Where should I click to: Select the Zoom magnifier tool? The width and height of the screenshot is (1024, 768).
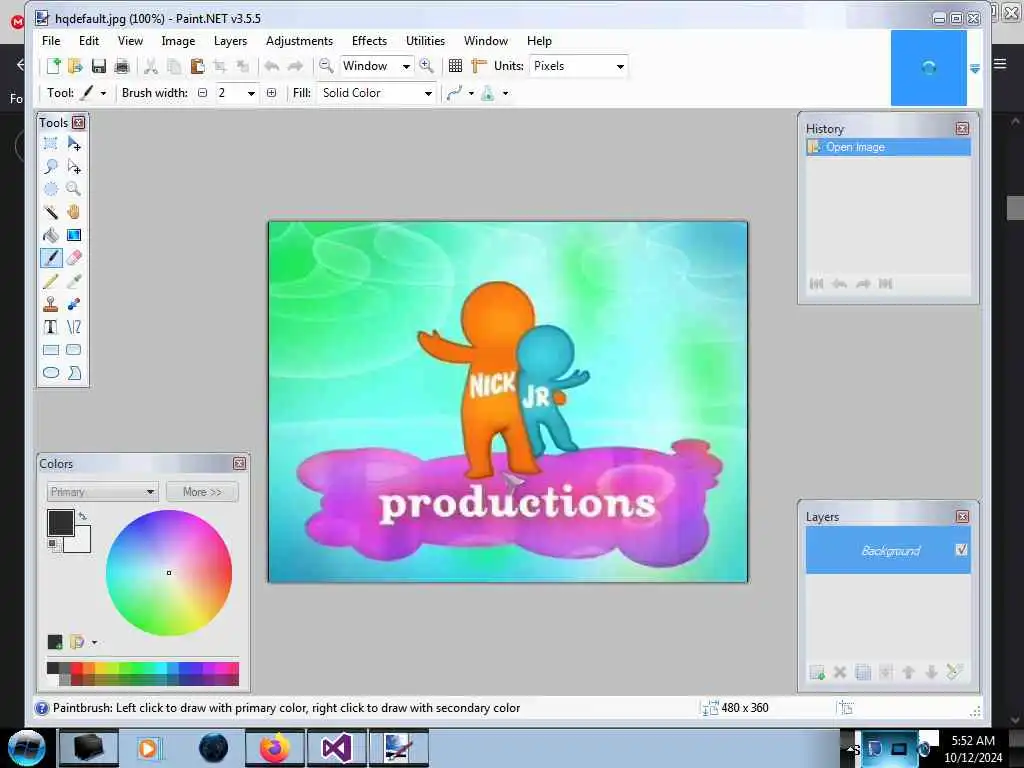pos(74,189)
